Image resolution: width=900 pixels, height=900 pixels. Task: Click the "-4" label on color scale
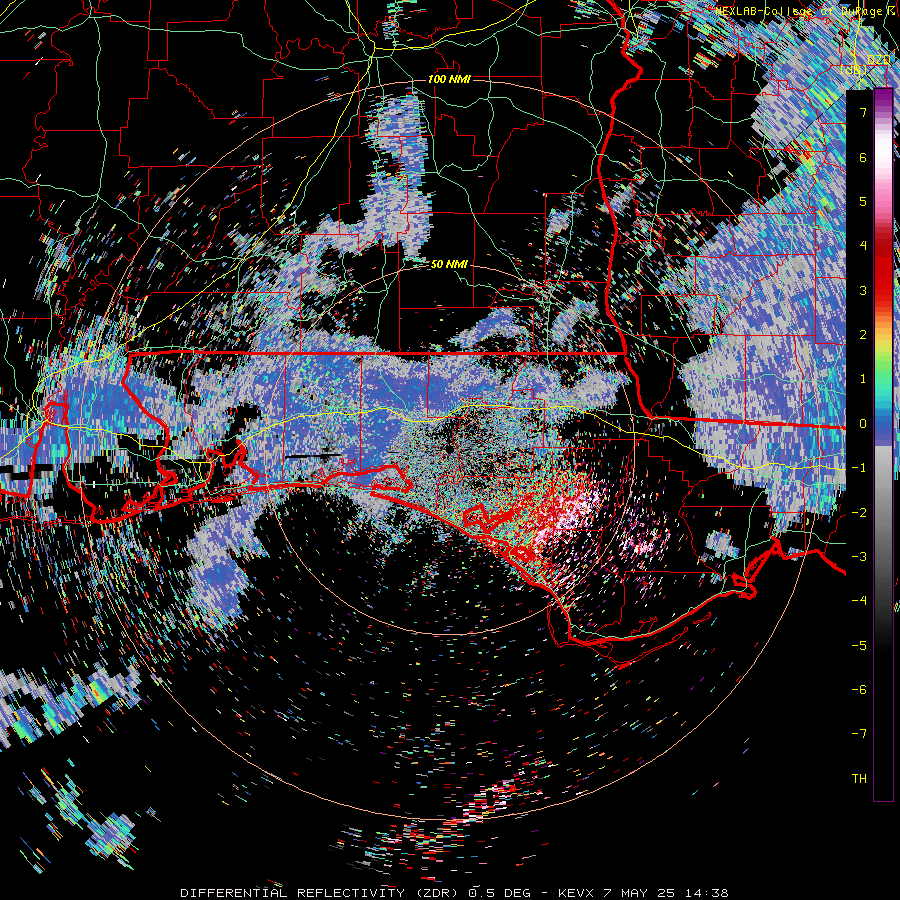pos(859,600)
